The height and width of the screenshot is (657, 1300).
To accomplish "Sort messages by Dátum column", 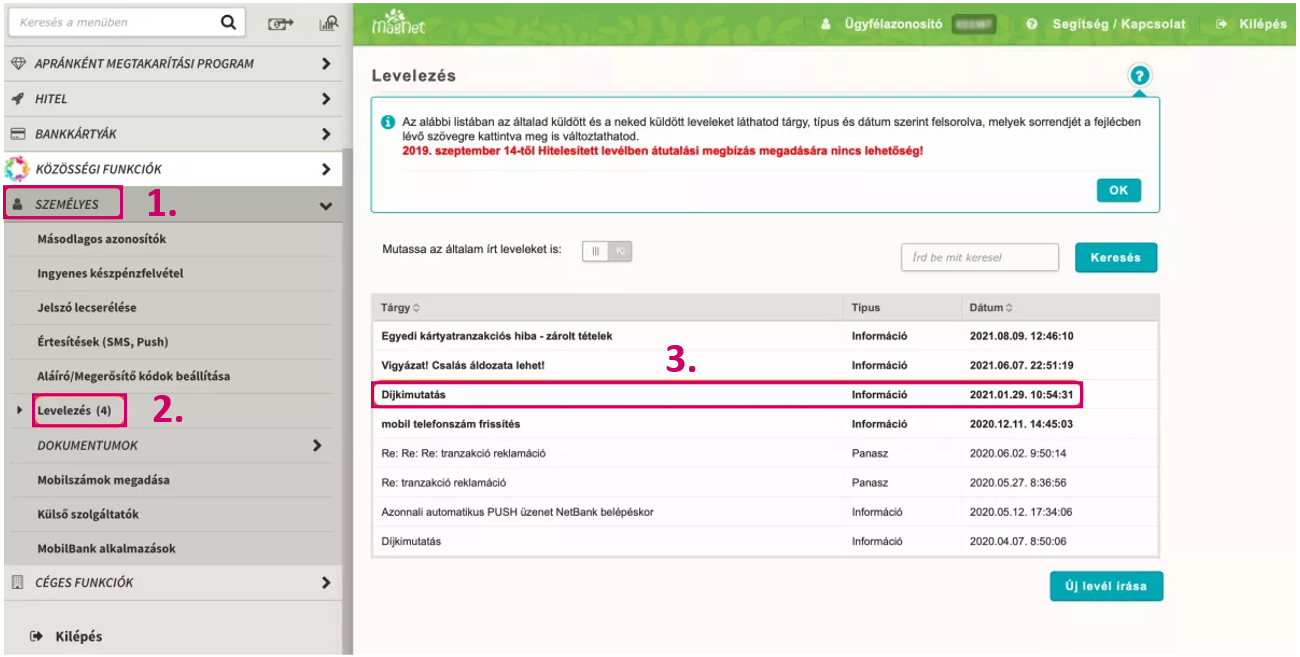I will point(991,308).
